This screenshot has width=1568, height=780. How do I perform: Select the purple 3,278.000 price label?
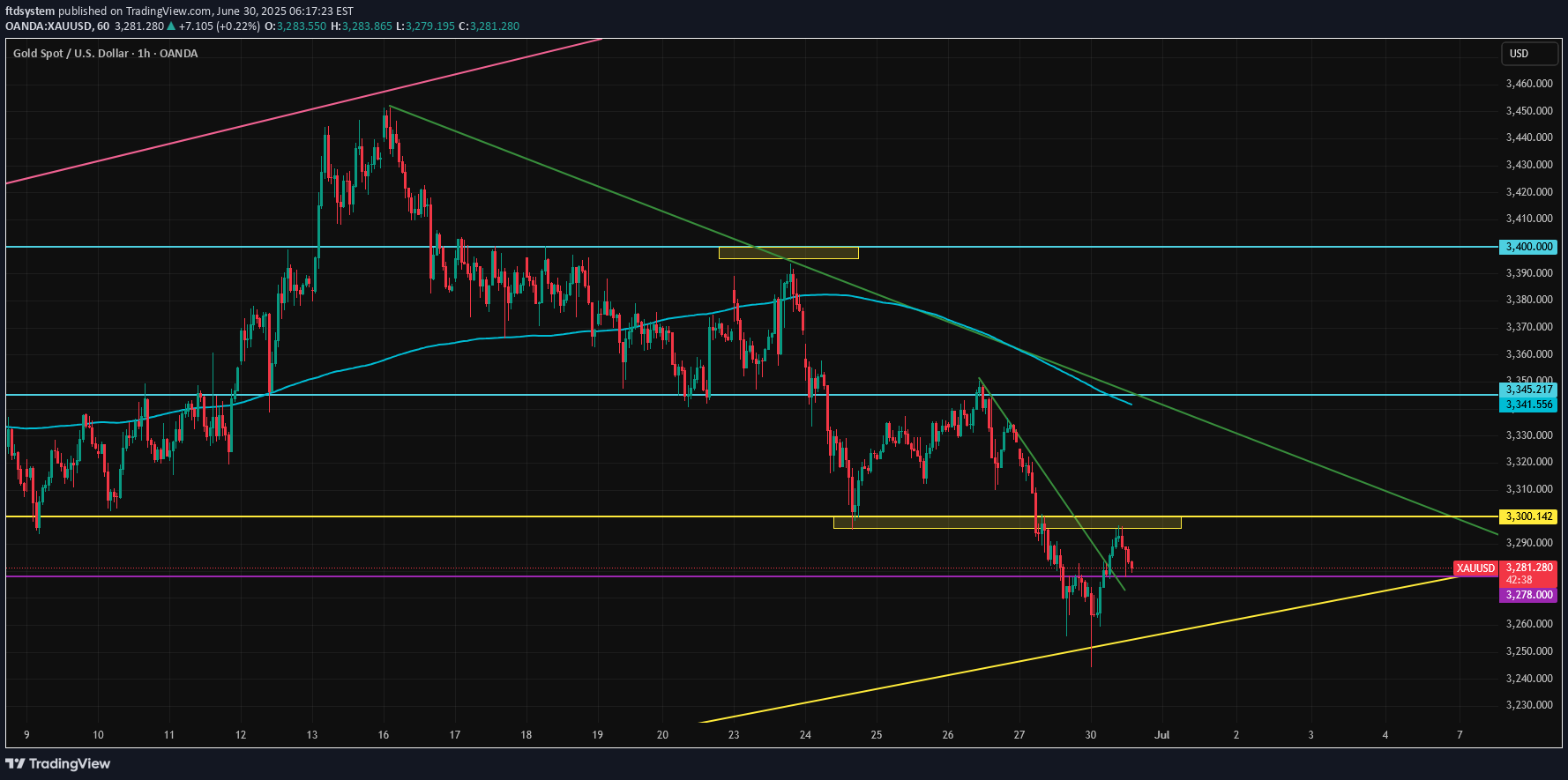tap(1527, 595)
